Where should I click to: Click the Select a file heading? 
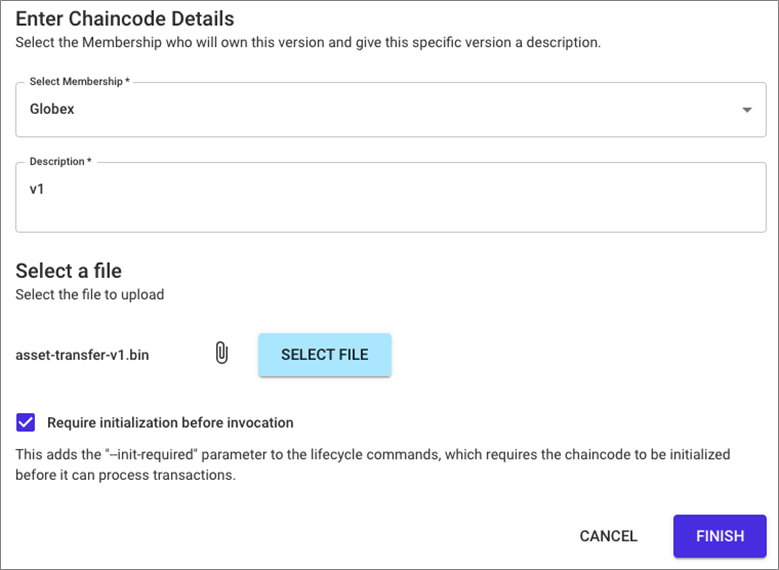(69, 271)
